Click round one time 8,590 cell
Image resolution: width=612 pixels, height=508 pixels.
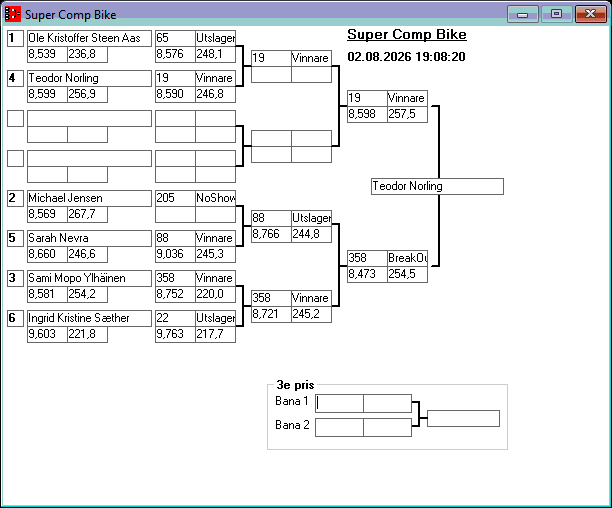pos(175,94)
